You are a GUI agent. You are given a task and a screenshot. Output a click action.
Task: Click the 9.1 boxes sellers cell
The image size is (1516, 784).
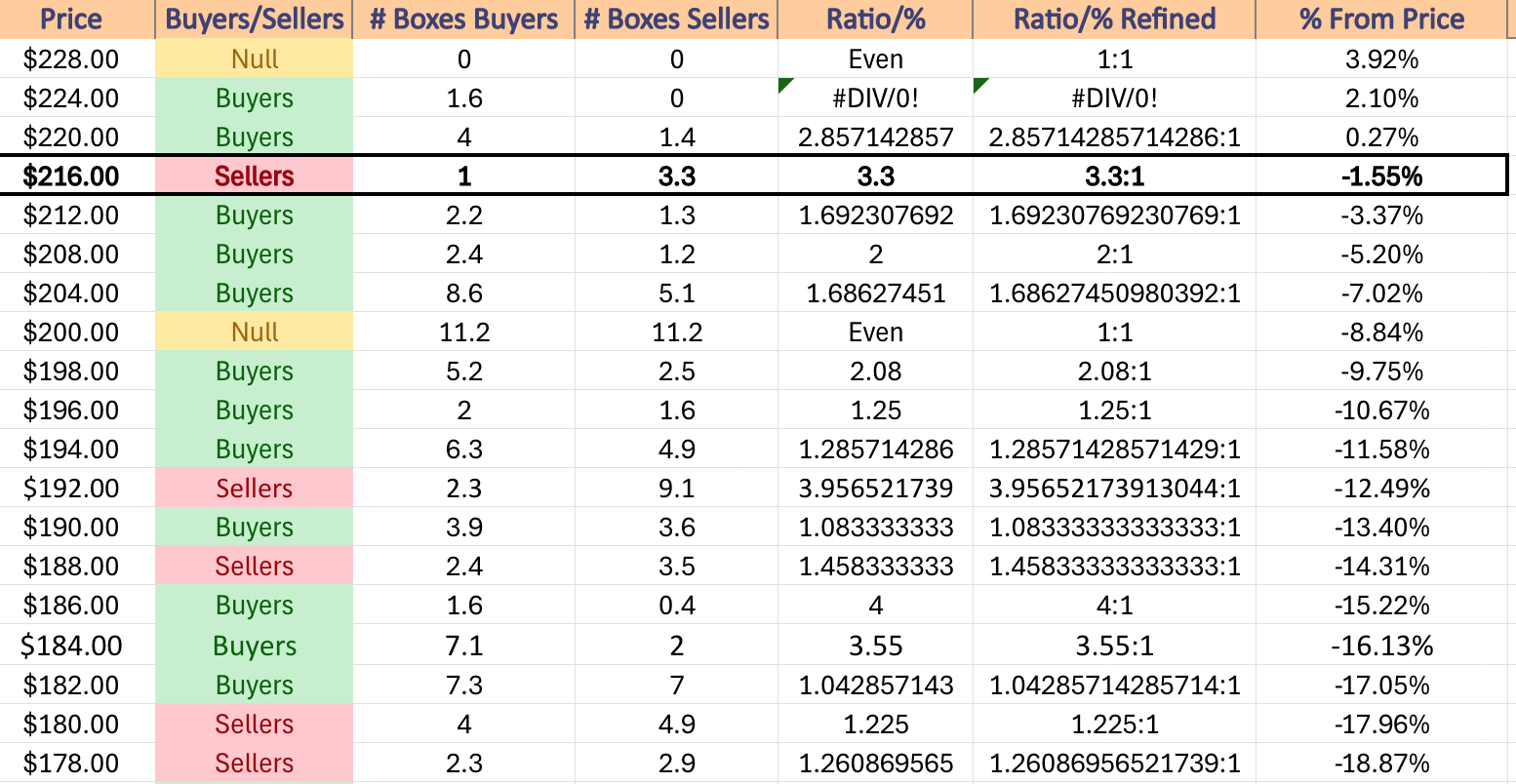click(676, 489)
